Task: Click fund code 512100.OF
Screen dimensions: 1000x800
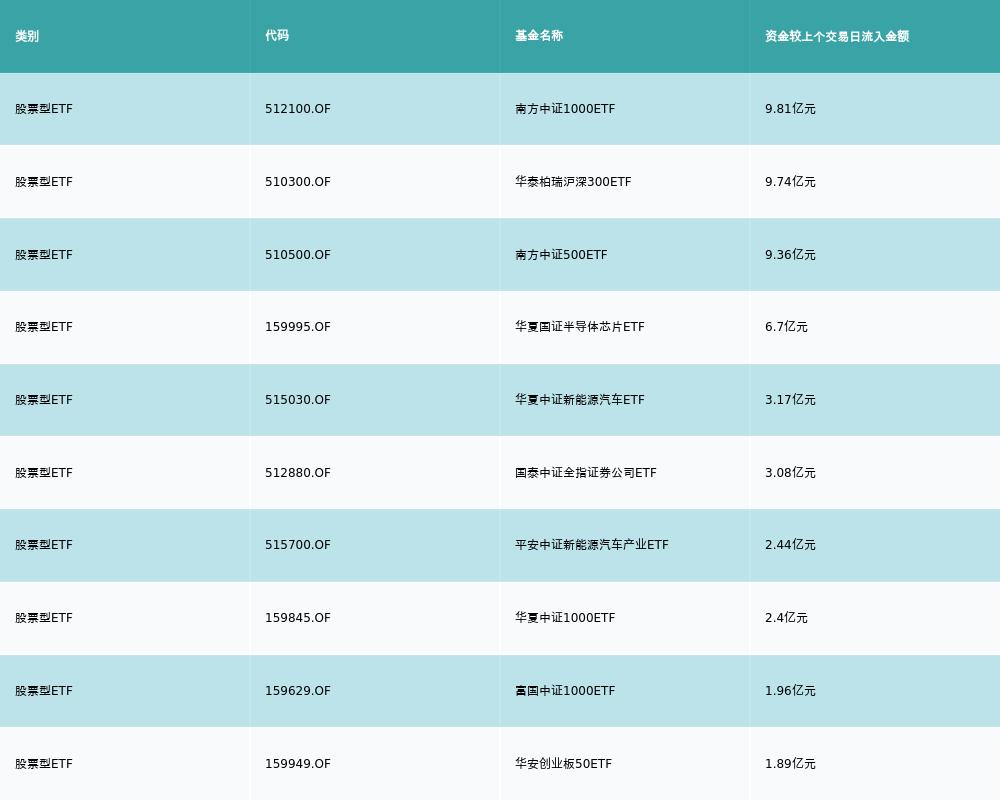Action: click(297, 109)
